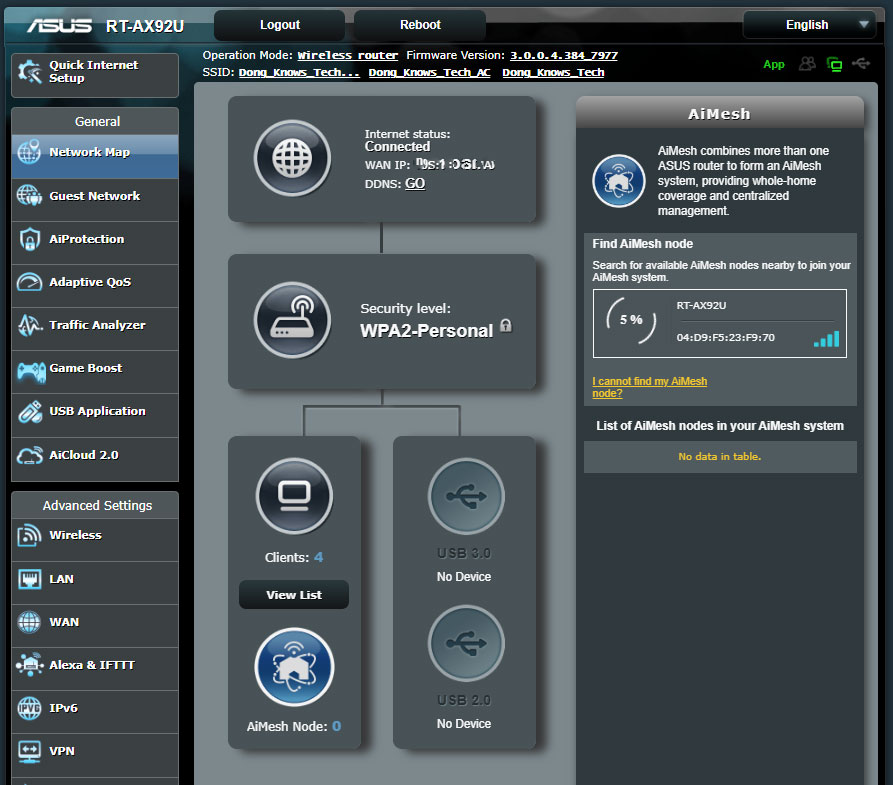The width and height of the screenshot is (893, 785).
Task: Click the 5 % progress circle
Action: pyautogui.click(x=631, y=320)
